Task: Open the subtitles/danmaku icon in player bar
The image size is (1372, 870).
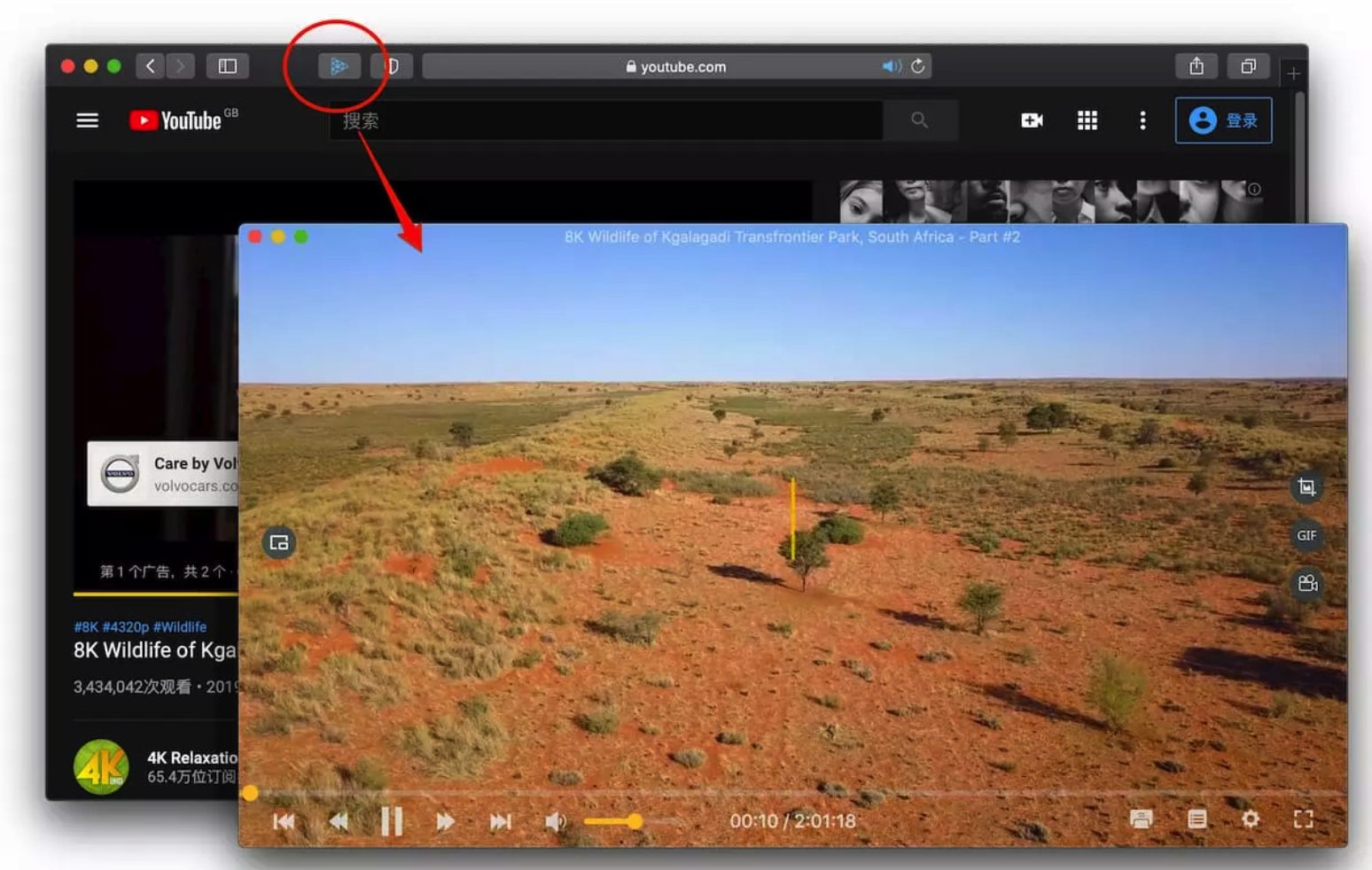Action: (1142, 820)
